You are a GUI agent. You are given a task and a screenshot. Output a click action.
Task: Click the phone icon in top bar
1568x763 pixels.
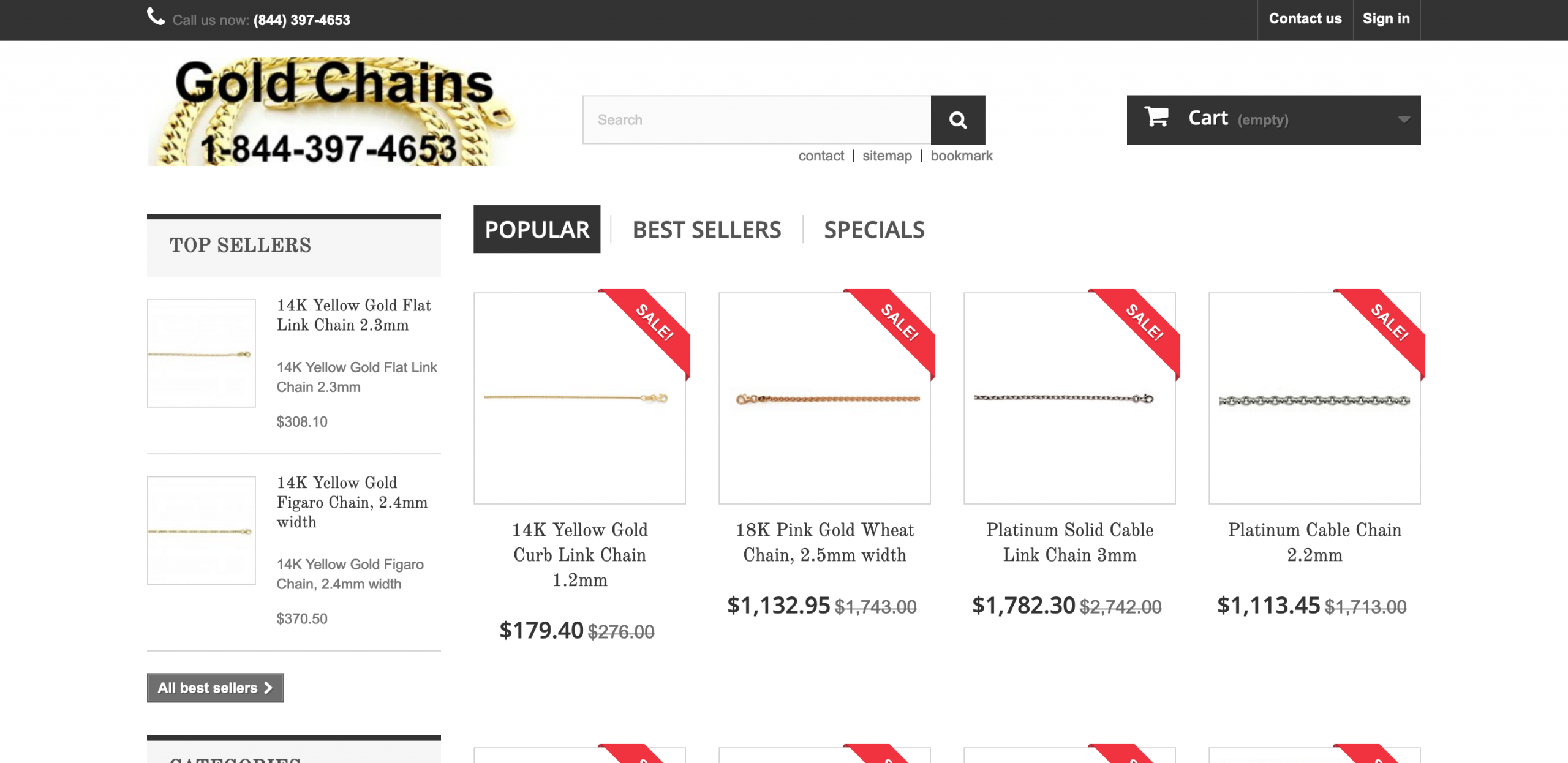coord(156,17)
